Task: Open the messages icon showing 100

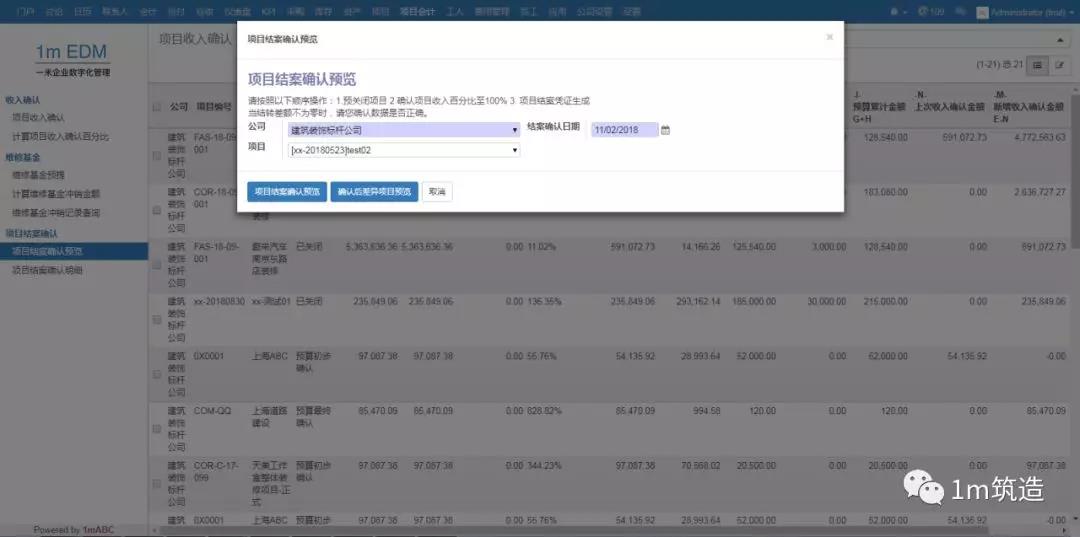Action: coord(927,11)
